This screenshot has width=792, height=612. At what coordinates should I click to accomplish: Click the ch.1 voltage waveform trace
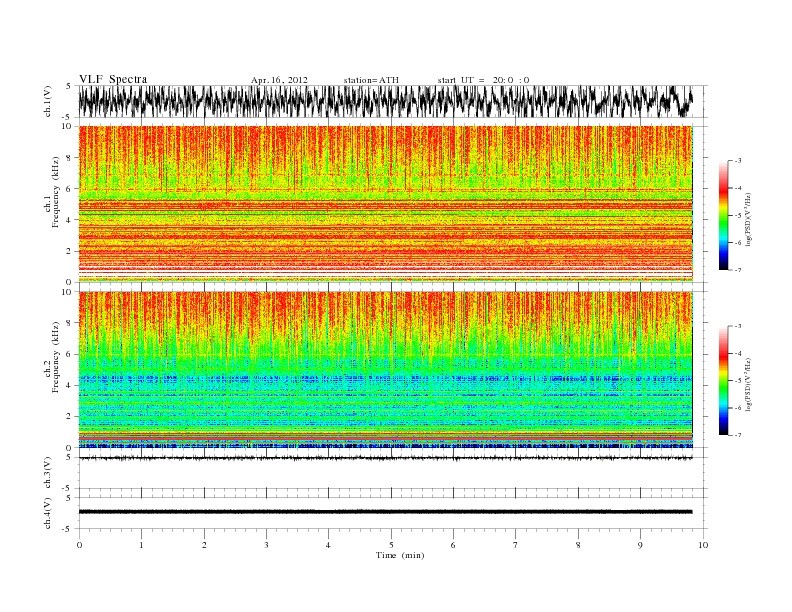click(x=385, y=101)
